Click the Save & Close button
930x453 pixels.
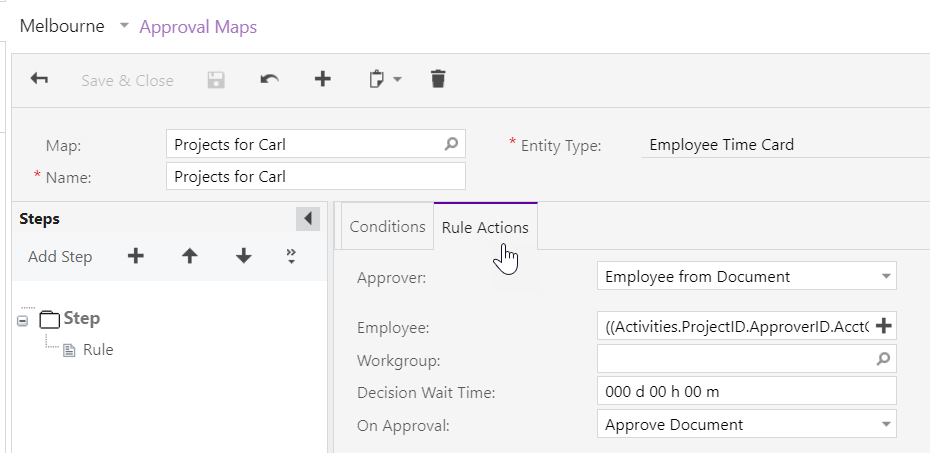pyautogui.click(x=127, y=80)
